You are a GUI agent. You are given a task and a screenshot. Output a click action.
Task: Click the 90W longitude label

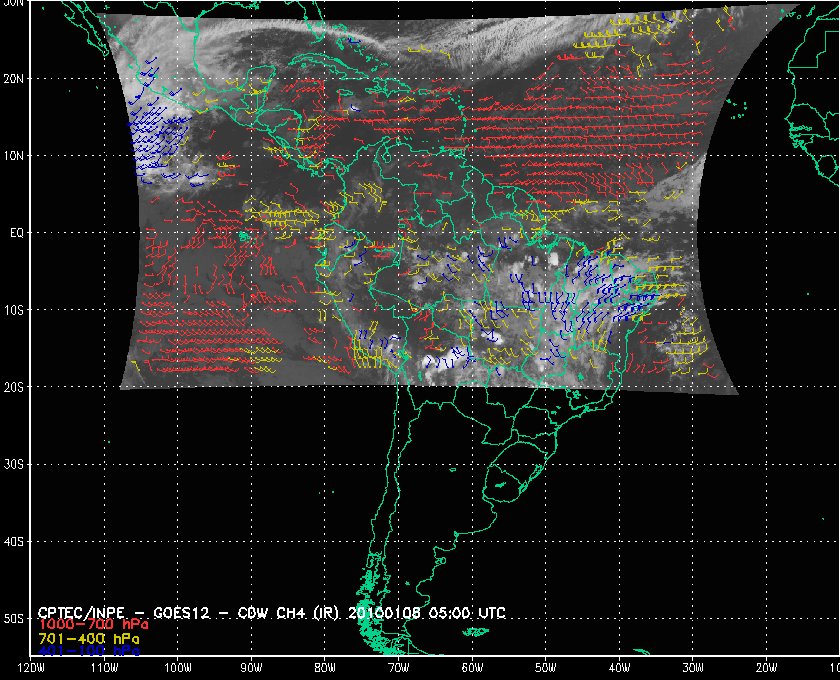point(251,668)
